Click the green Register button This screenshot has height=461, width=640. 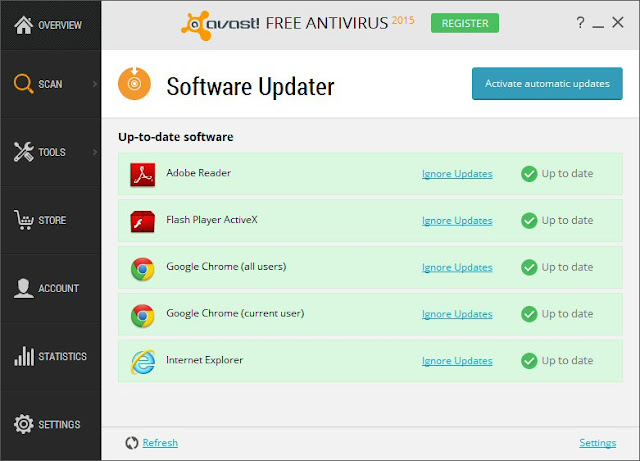point(465,23)
